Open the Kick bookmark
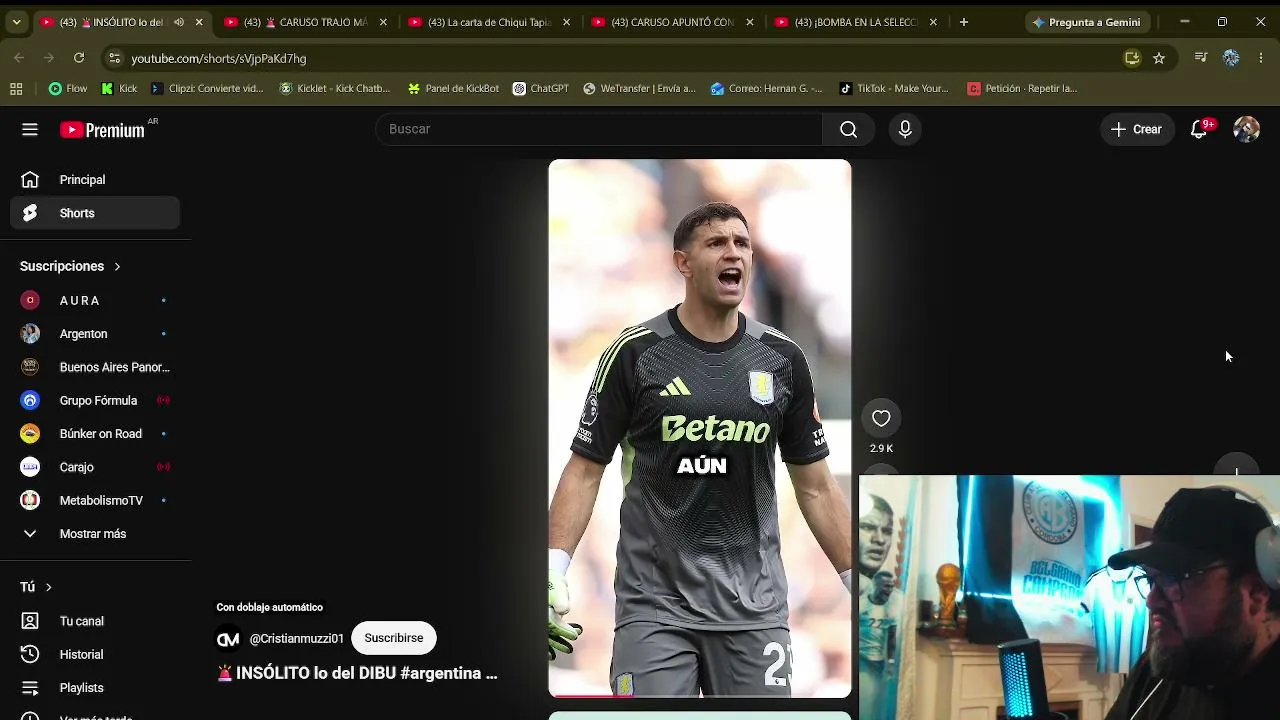The image size is (1280, 720). tap(119, 88)
